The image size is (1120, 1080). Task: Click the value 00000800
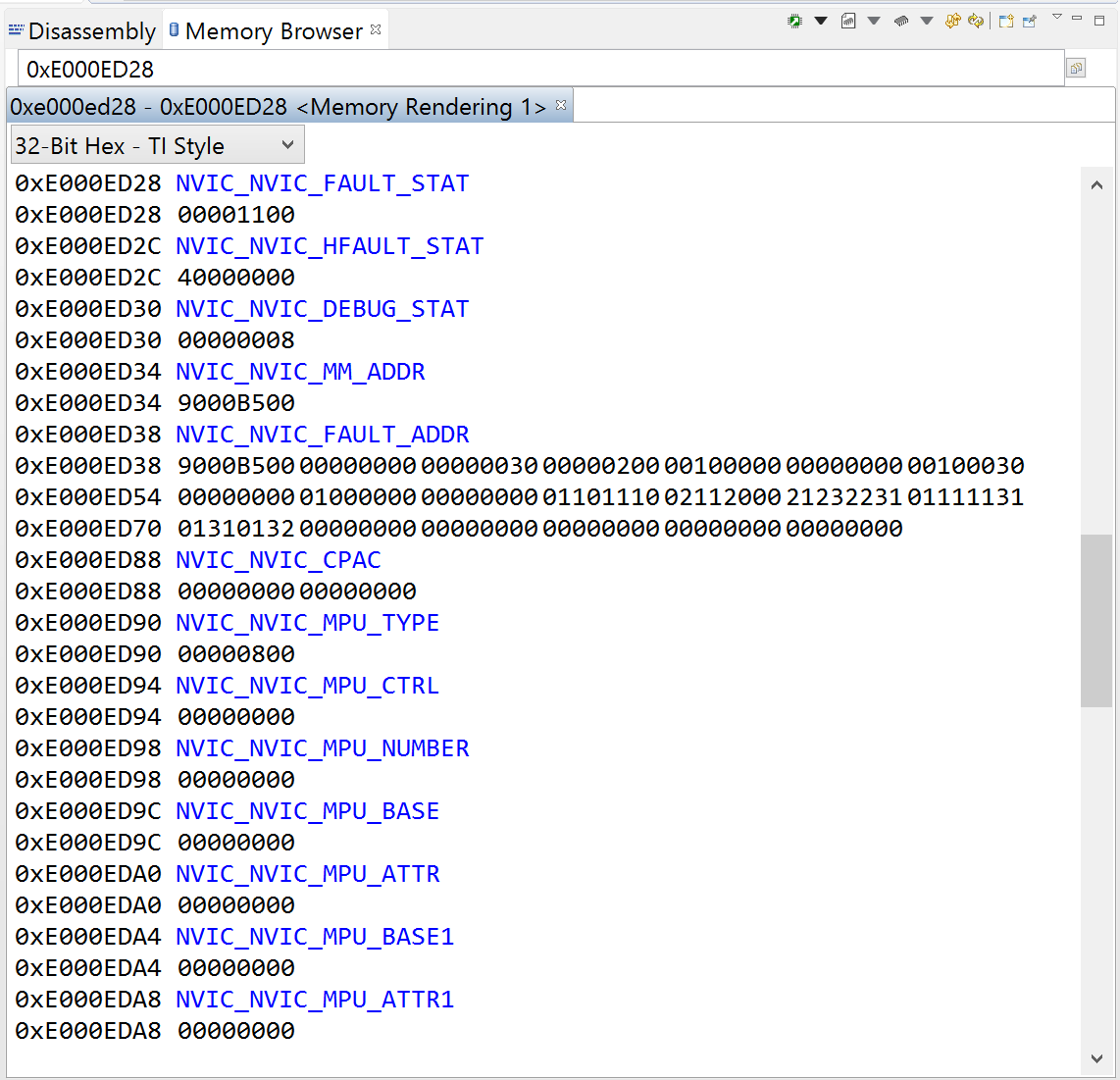pos(235,654)
